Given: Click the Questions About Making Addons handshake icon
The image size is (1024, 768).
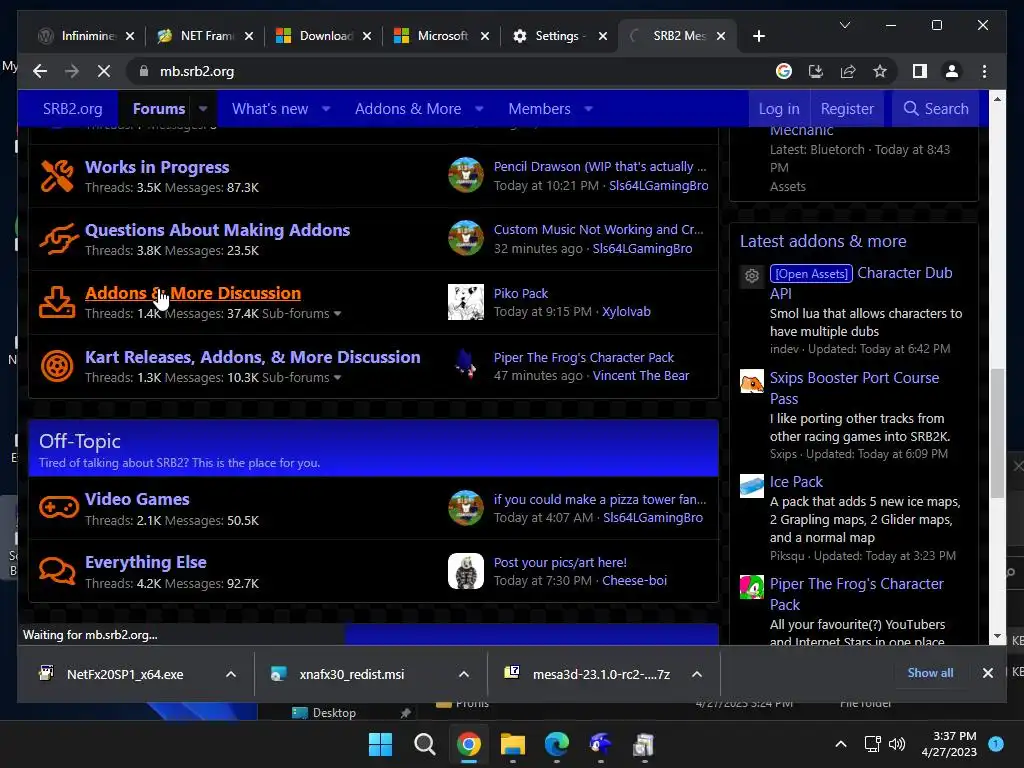Looking at the screenshot, I should 57,239.
